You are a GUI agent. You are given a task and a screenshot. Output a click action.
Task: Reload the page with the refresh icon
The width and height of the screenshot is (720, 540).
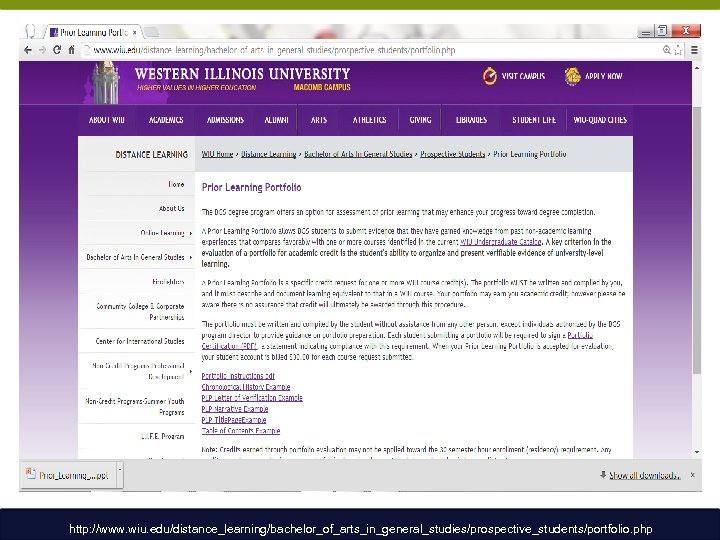coord(57,50)
